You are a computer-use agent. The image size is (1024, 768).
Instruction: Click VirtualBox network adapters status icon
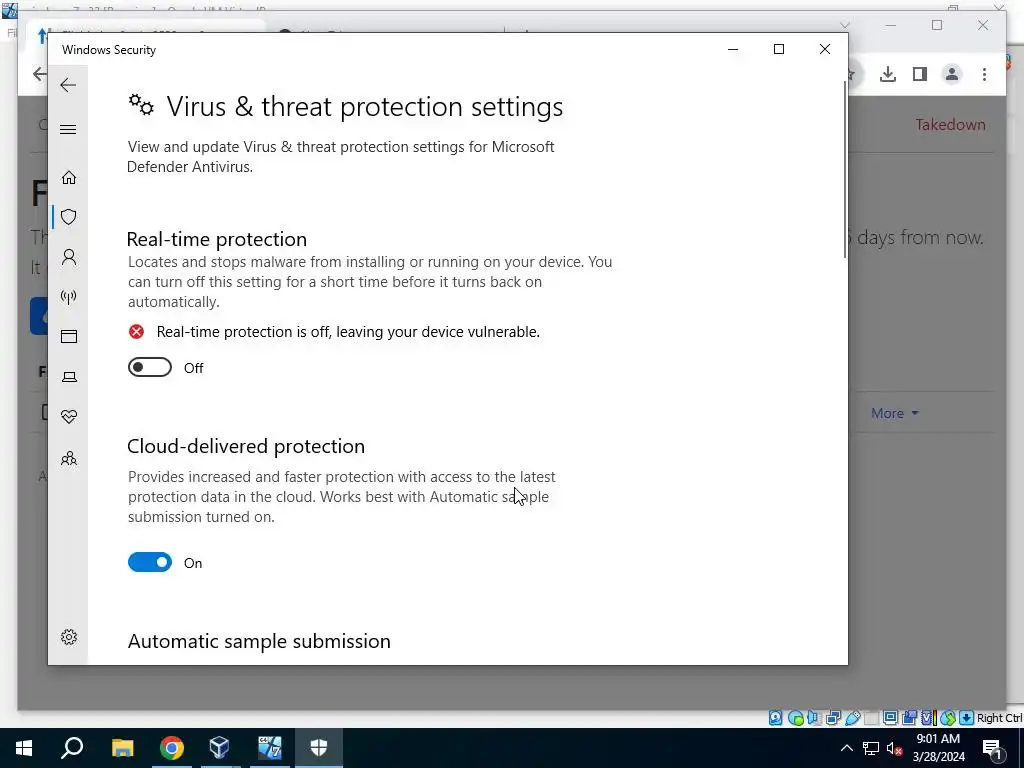[833, 718]
